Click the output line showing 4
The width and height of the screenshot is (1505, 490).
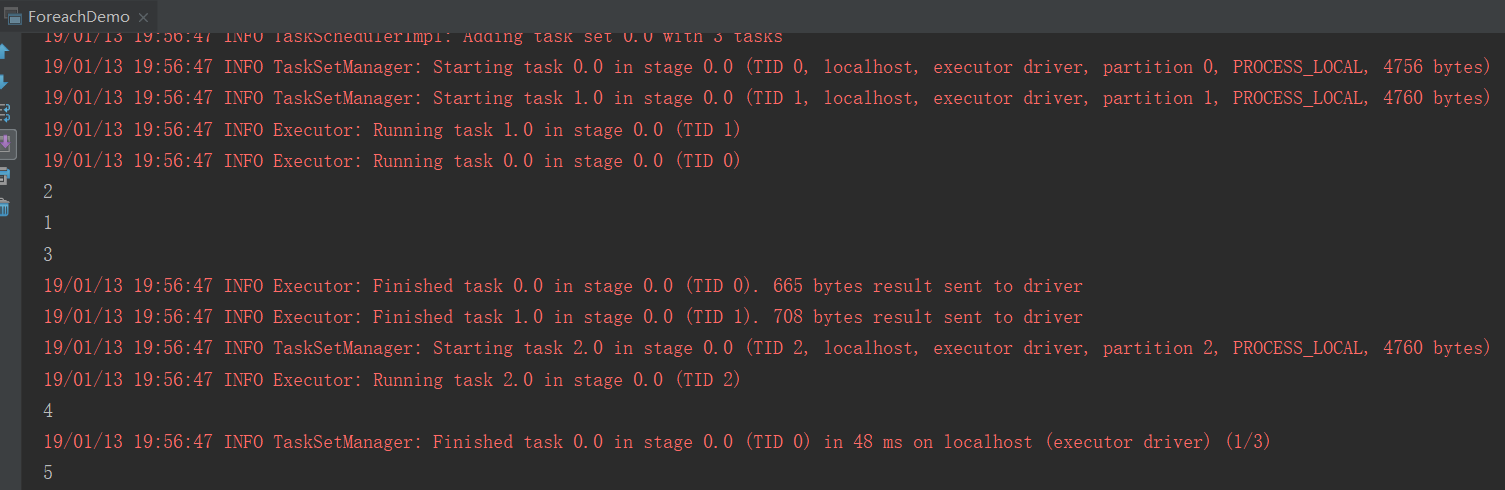(x=48, y=411)
